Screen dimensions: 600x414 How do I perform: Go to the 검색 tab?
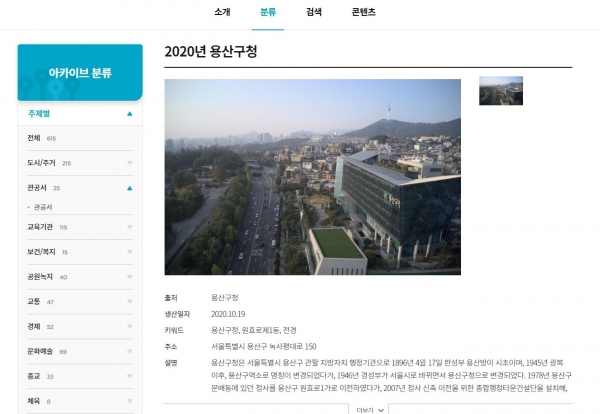tap(314, 12)
